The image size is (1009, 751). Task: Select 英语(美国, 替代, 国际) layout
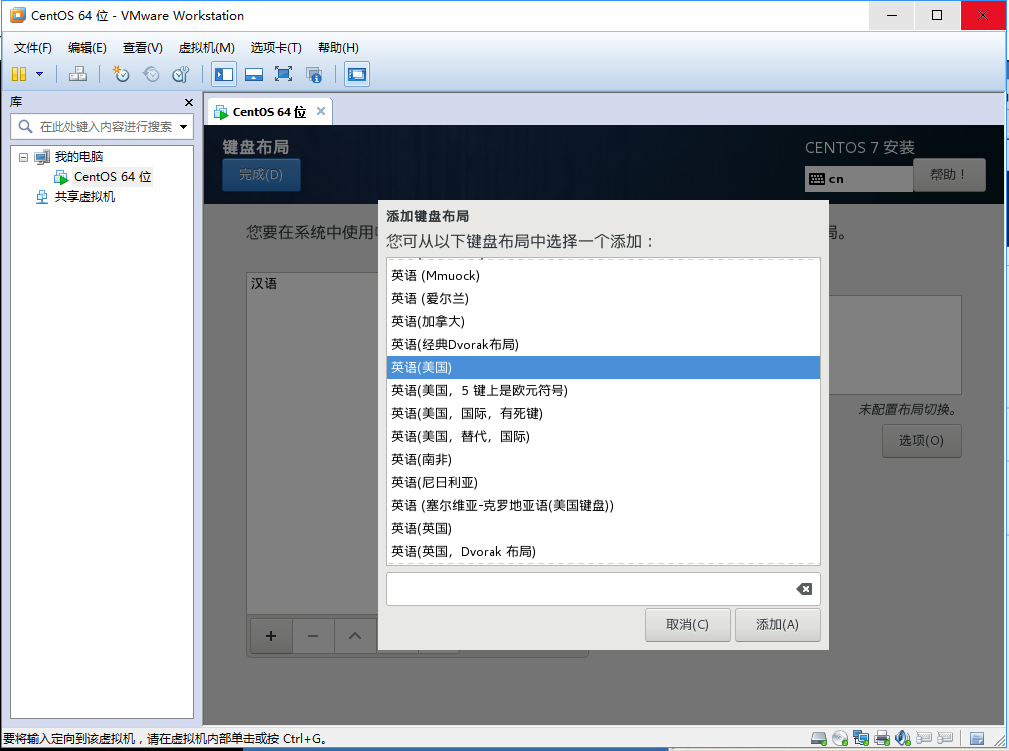(603, 436)
